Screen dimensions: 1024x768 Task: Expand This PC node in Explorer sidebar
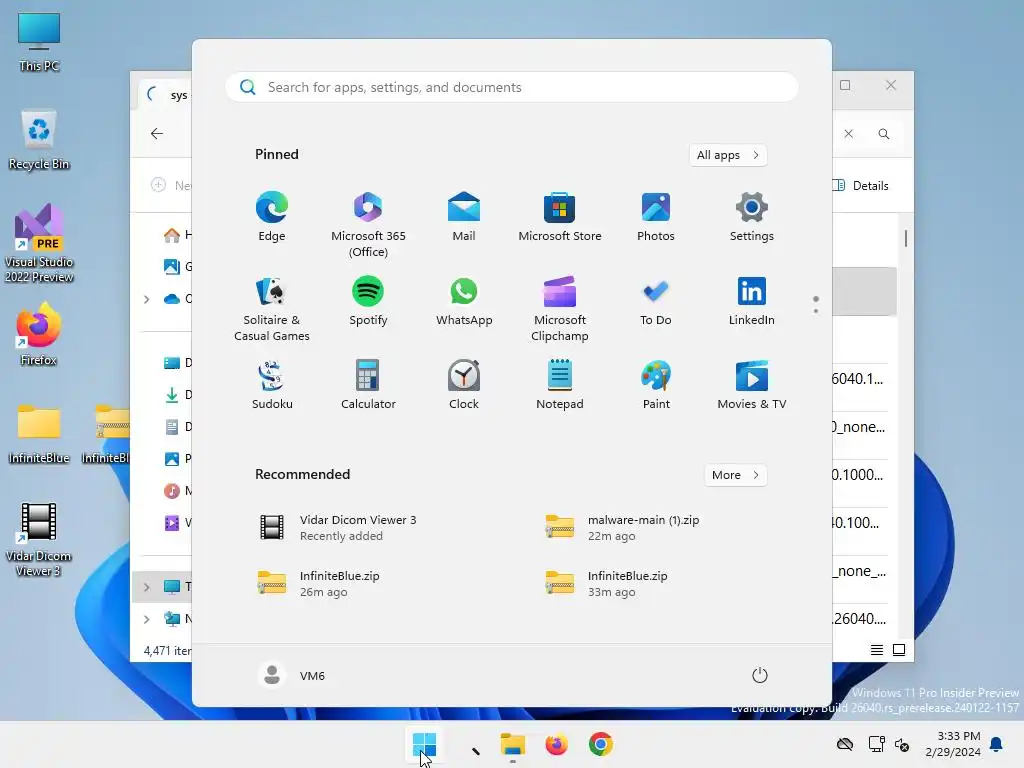146,587
